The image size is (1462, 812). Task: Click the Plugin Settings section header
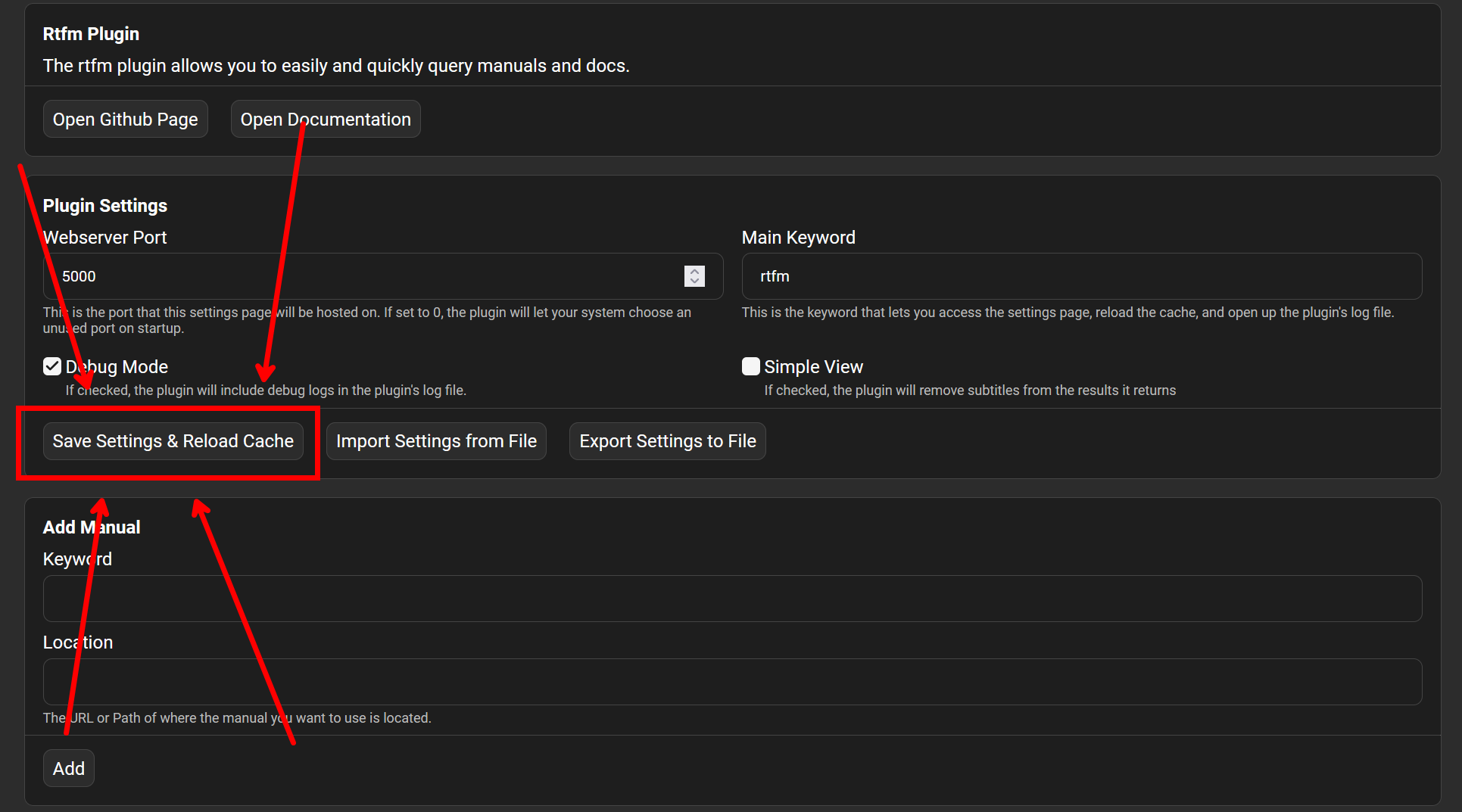(104, 205)
